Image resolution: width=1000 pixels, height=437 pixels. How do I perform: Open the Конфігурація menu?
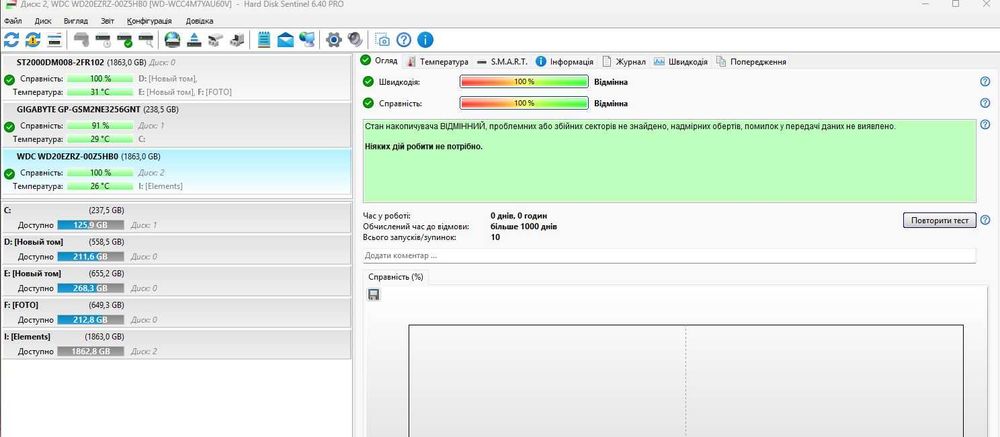(149, 21)
